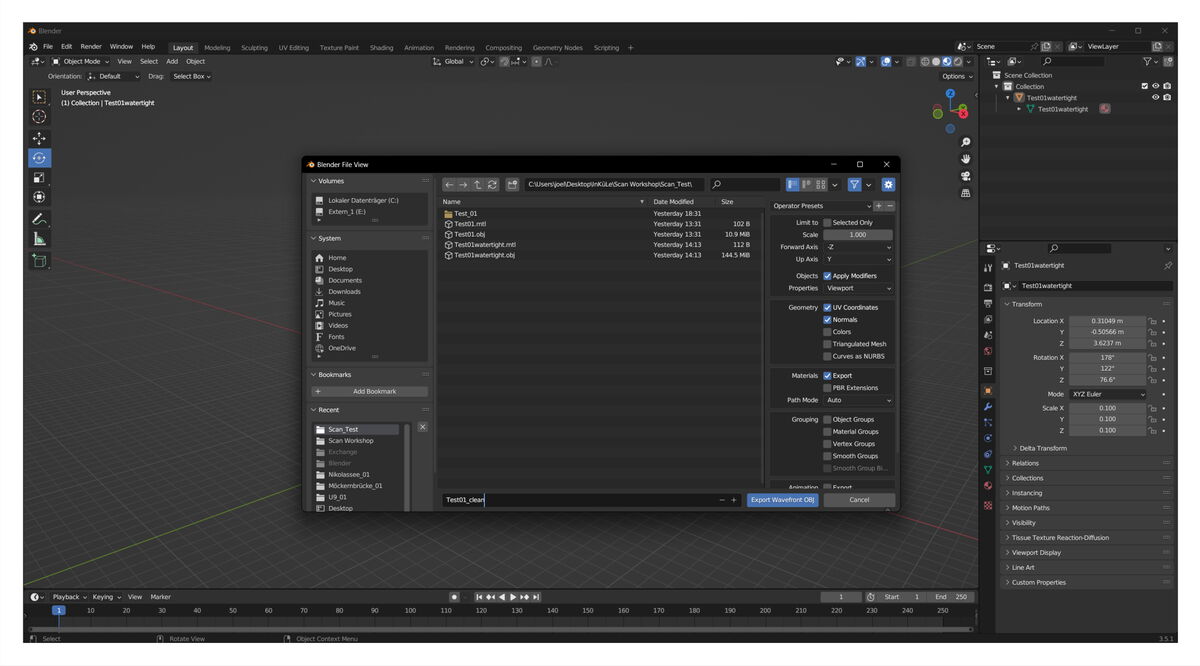Enable Triangulated Mesh checkbox
Image resolution: width=1200 pixels, height=666 pixels.
click(827, 344)
